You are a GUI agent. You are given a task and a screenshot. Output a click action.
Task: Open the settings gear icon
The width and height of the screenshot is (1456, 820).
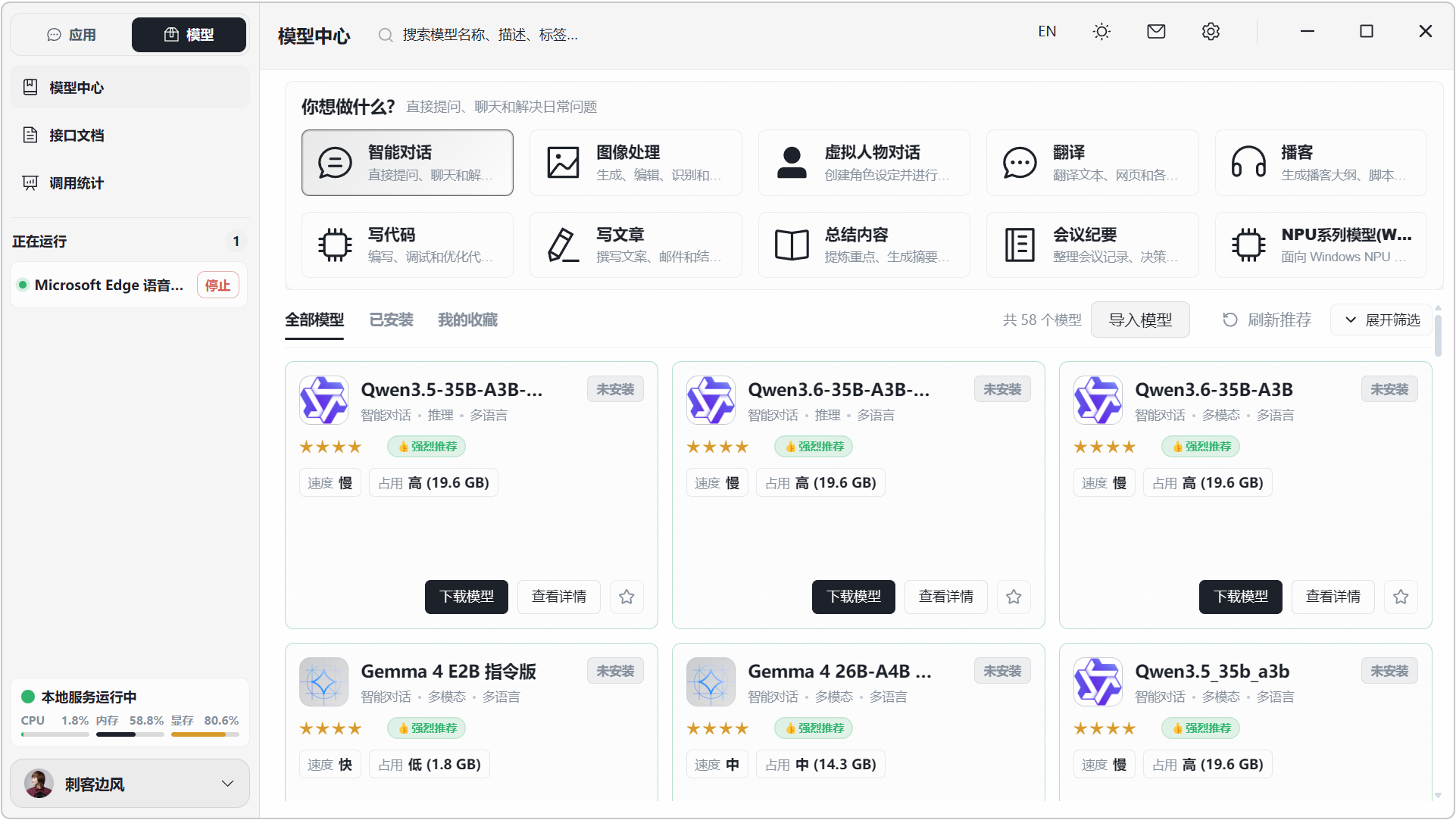(x=1211, y=32)
